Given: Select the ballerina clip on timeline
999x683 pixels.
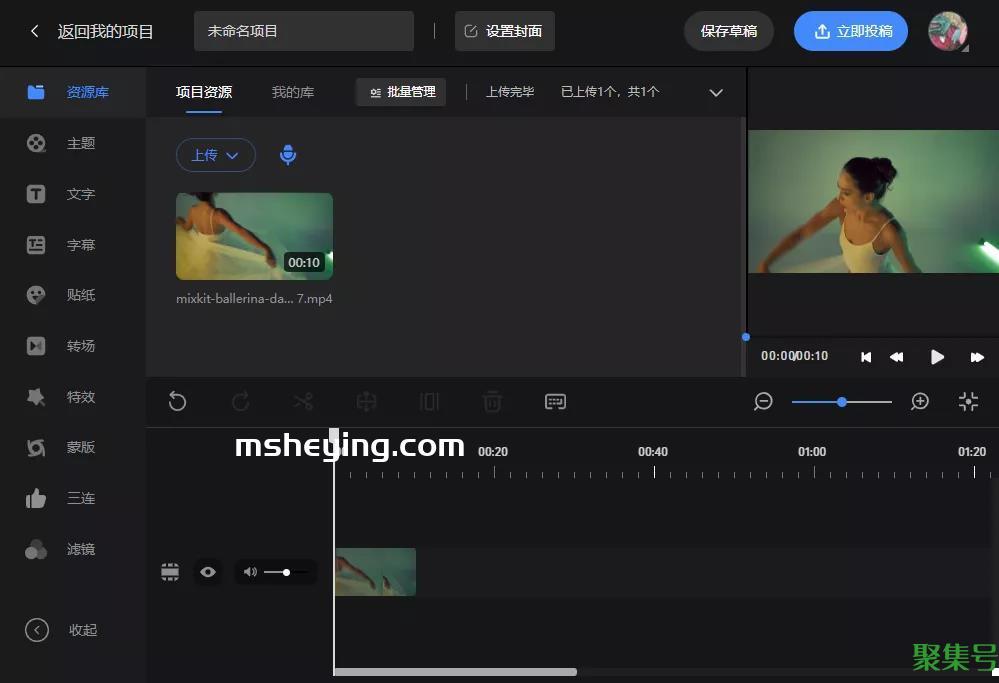Looking at the screenshot, I should 375,572.
